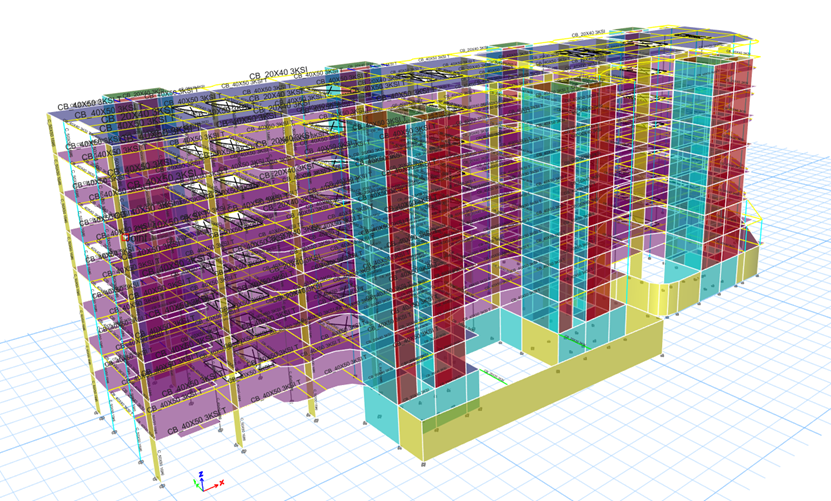Select the red square marker labeled Joint
The image size is (831, 501).
coord(125,237)
